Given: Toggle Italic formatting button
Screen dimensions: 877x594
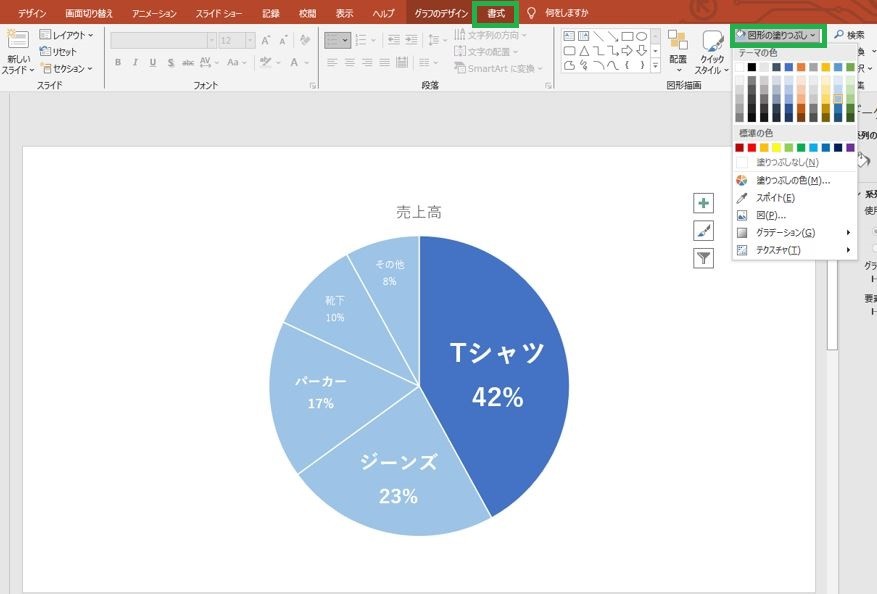Looking at the screenshot, I should tap(135, 63).
